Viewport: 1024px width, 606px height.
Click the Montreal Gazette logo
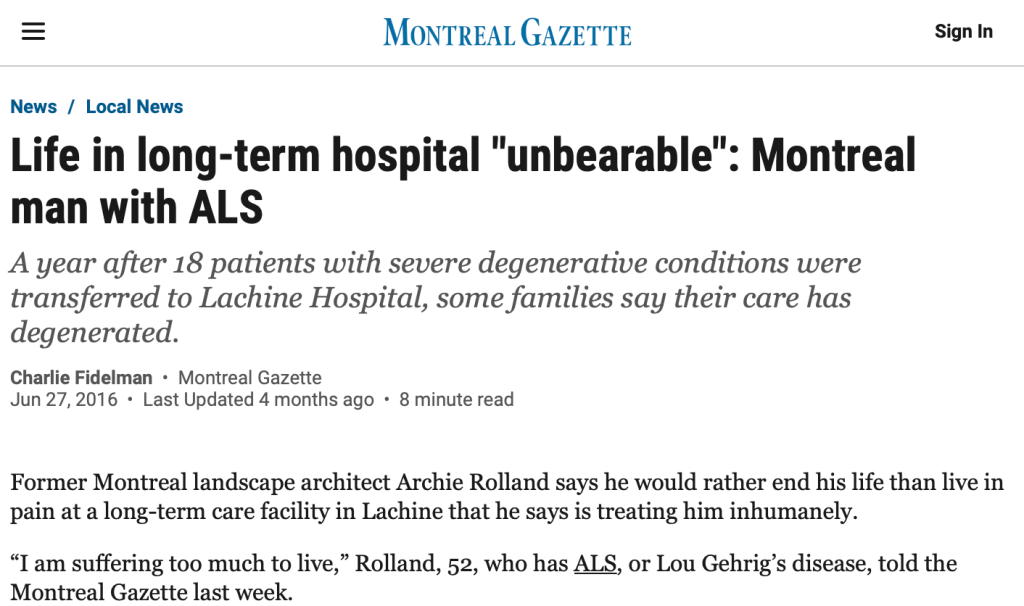[x=507, y=33]
